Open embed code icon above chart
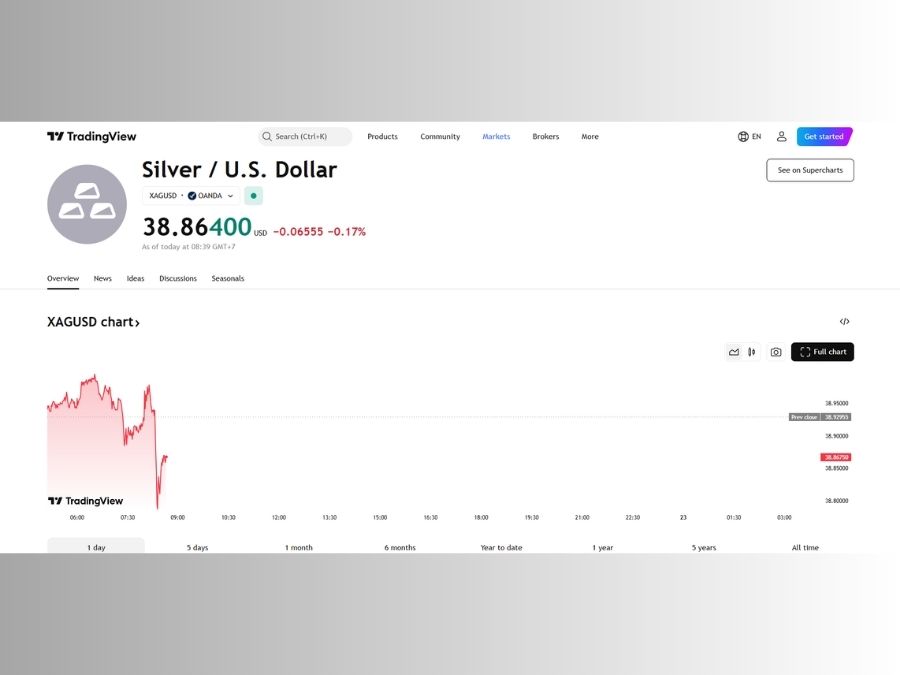Viewport: 900px width, 675px height. [844, 321]
